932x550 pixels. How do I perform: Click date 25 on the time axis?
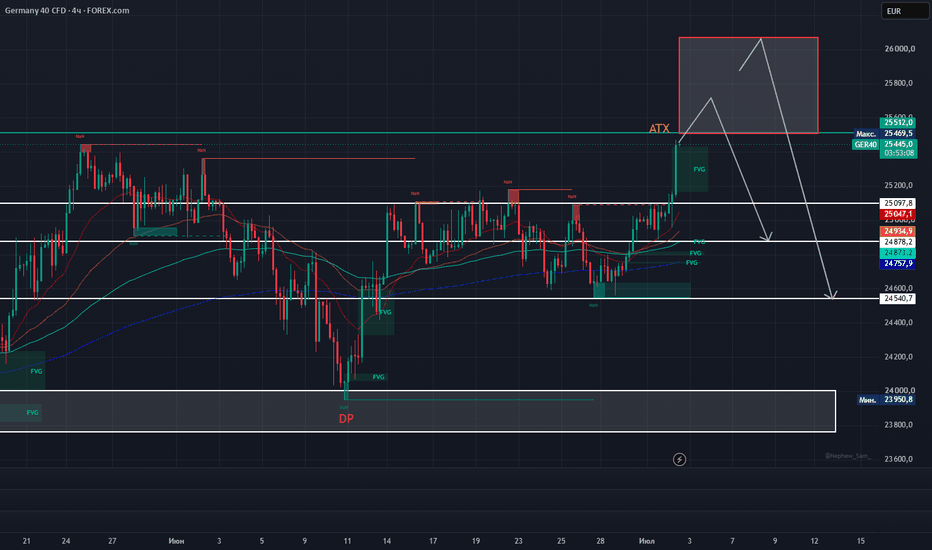(x=561, y=541)
